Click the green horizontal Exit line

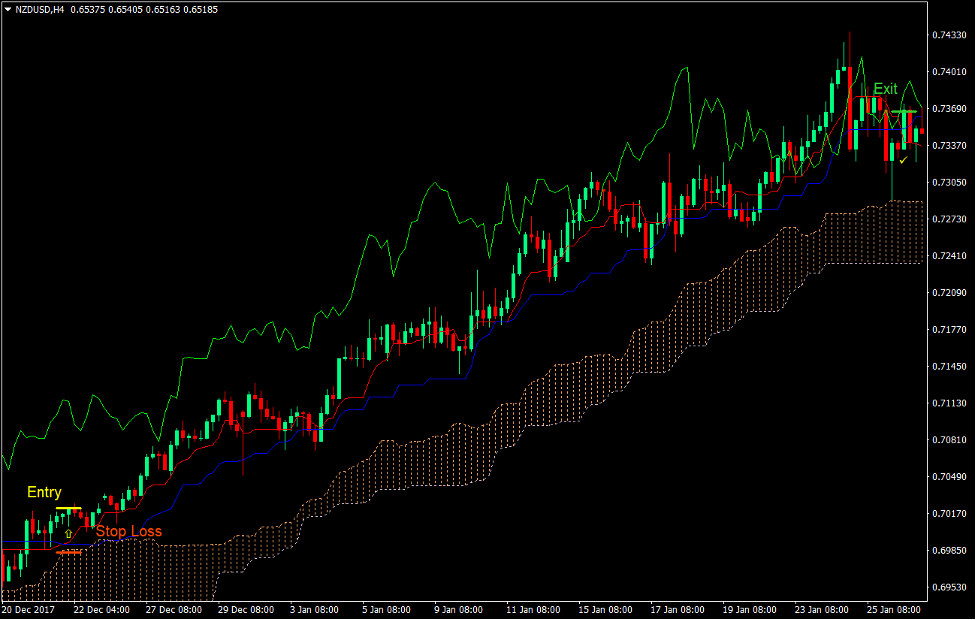tap(904, 111)
